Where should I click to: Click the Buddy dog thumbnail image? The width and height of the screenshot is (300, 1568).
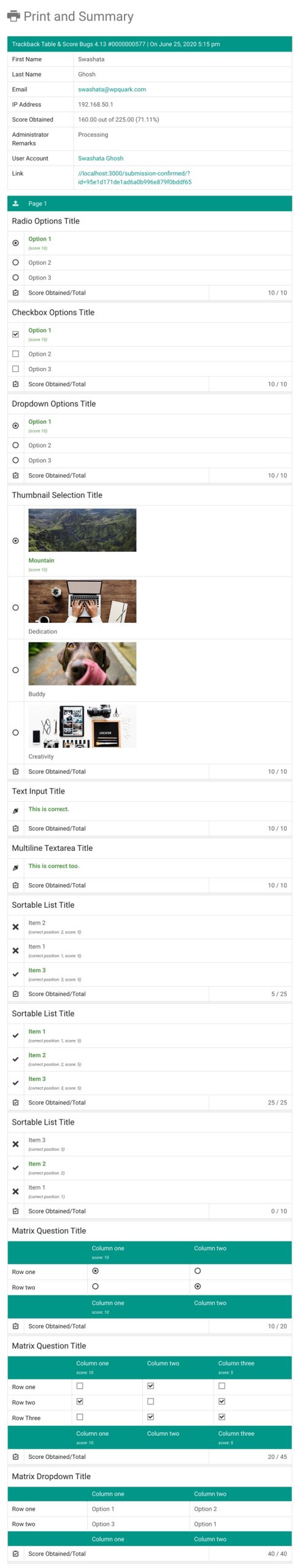(x=82, y=663)
